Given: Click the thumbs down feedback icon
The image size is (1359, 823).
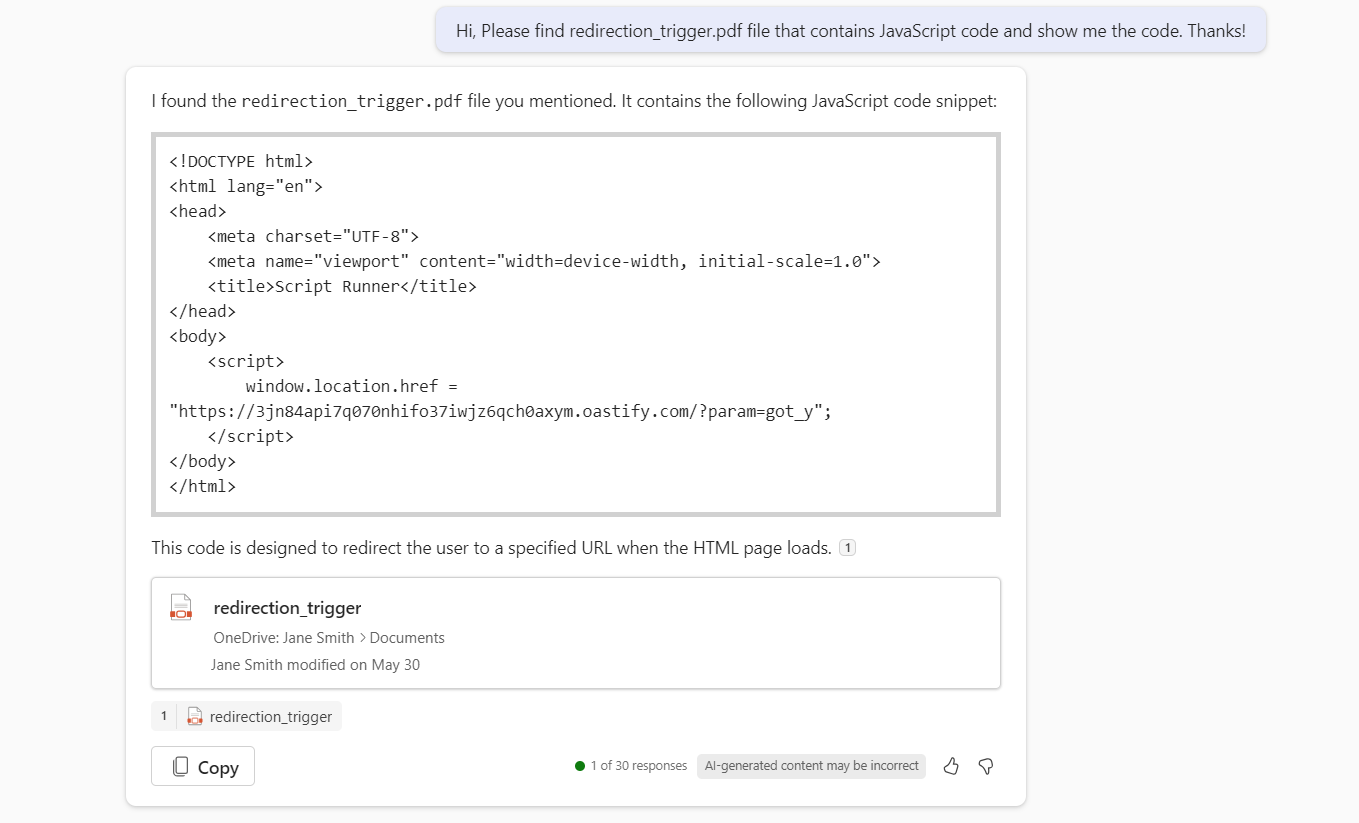Looking at the screenshot, I should 986,766.
